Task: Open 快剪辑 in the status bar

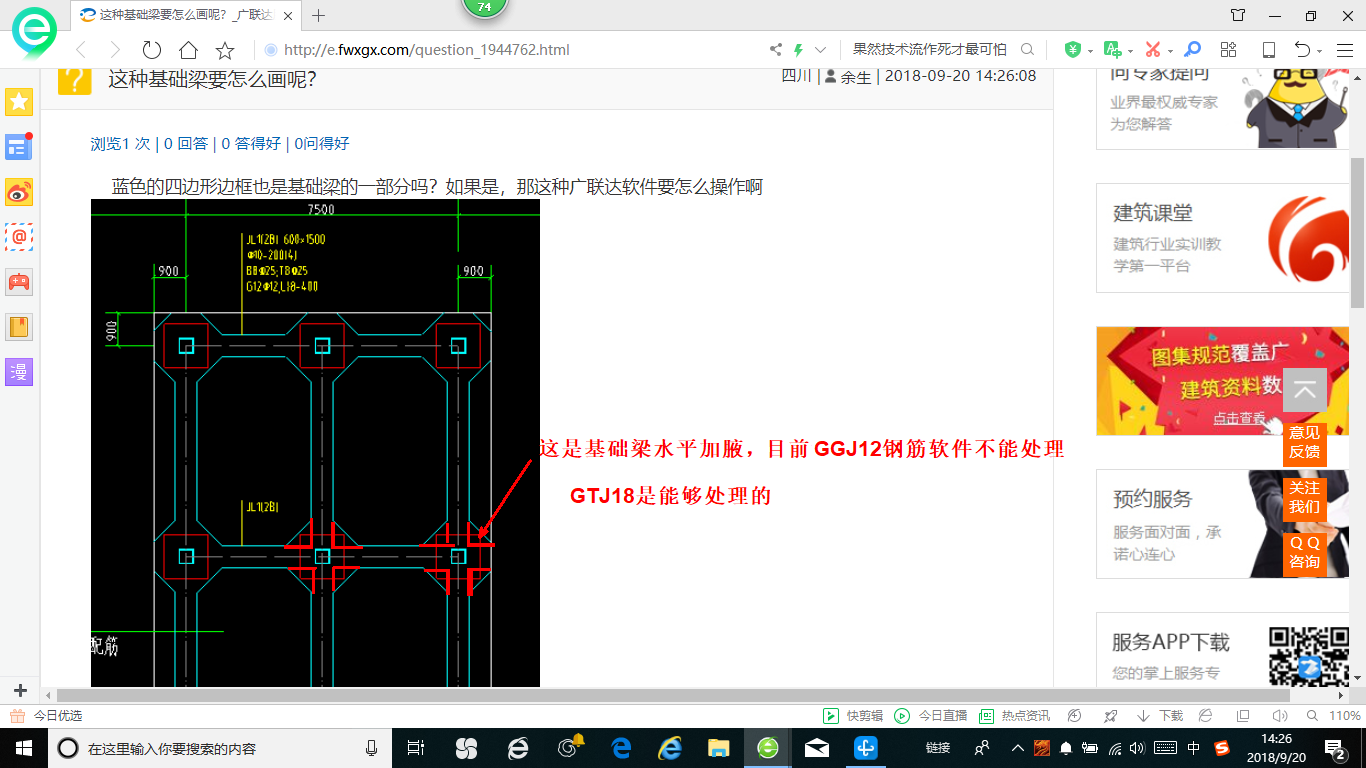Action: coord(853,716)
